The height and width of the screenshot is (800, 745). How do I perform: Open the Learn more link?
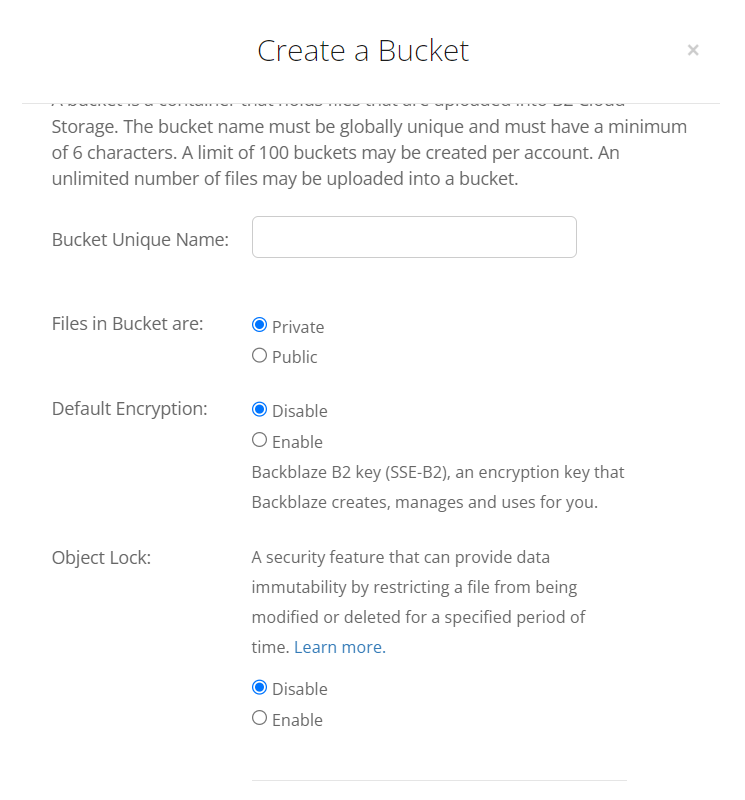coord(339,647)
